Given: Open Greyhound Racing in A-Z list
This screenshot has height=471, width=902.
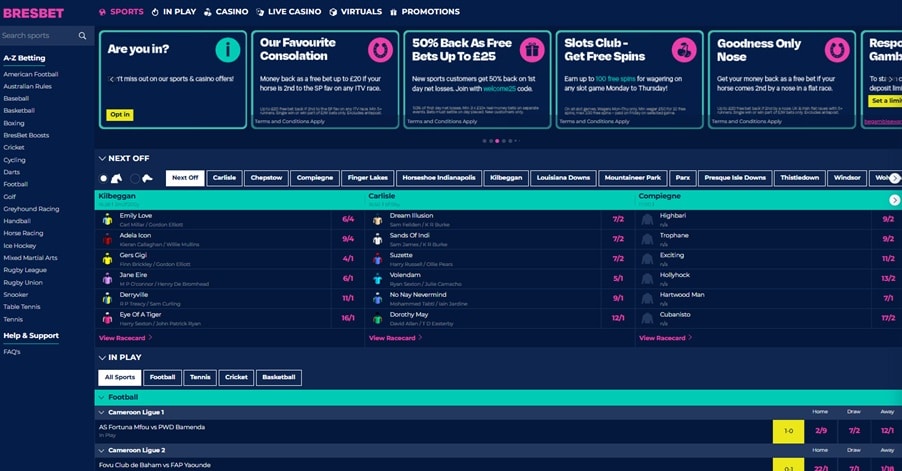Looking at the screenshot, I should [31, 209].
